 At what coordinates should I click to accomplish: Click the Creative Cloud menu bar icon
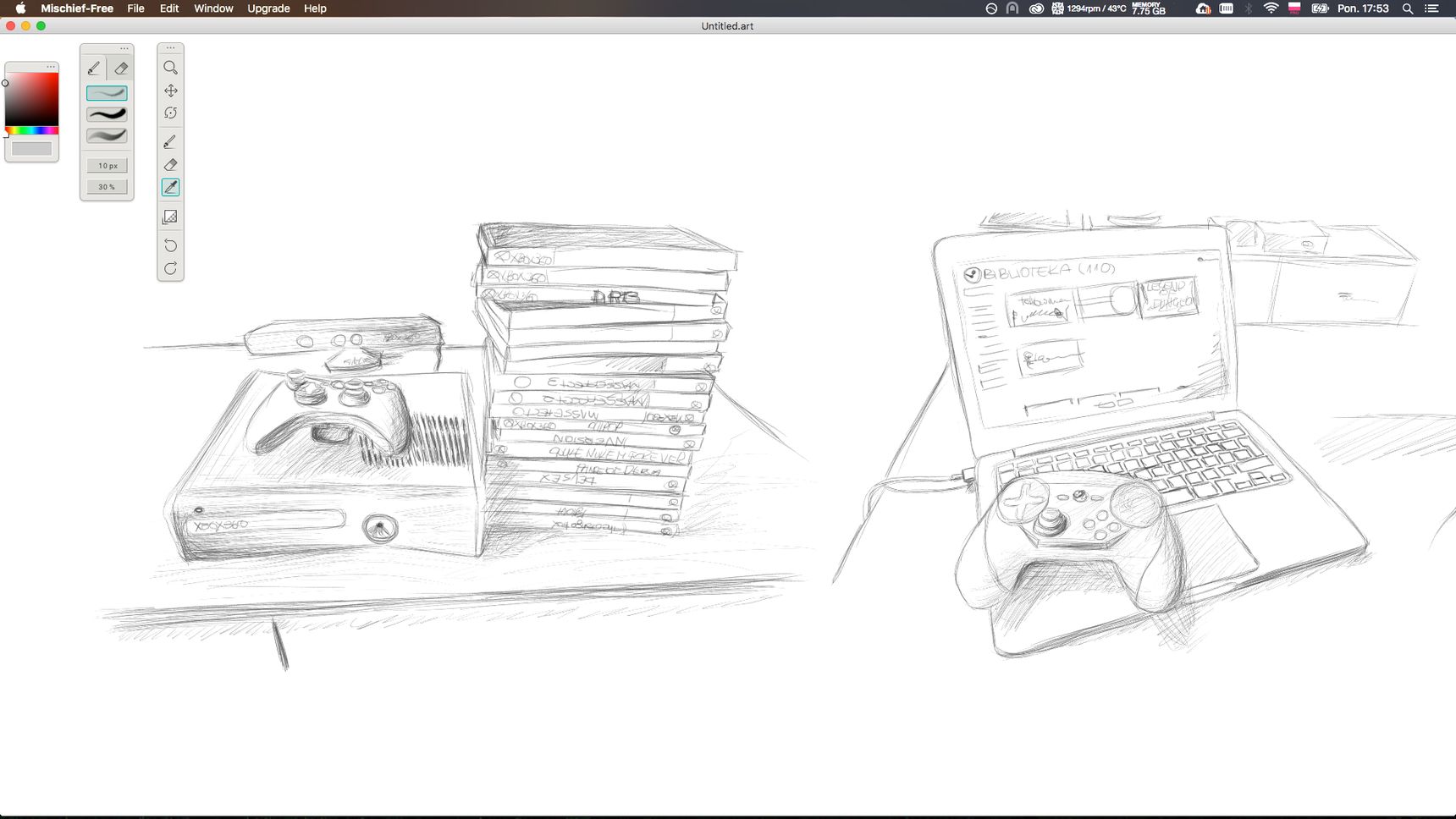[1036, 8]
